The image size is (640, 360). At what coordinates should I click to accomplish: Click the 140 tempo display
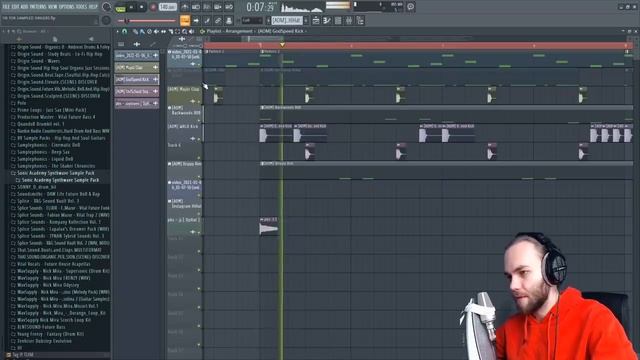pos(167,7)
